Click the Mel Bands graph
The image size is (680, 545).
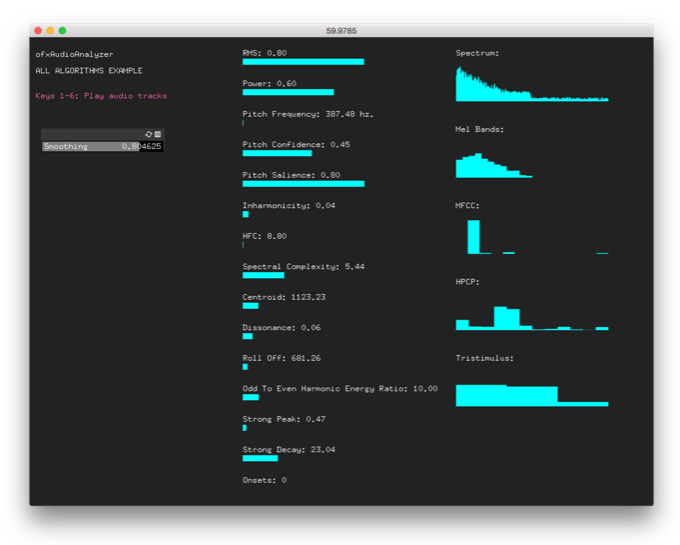(x=493, y=166)
